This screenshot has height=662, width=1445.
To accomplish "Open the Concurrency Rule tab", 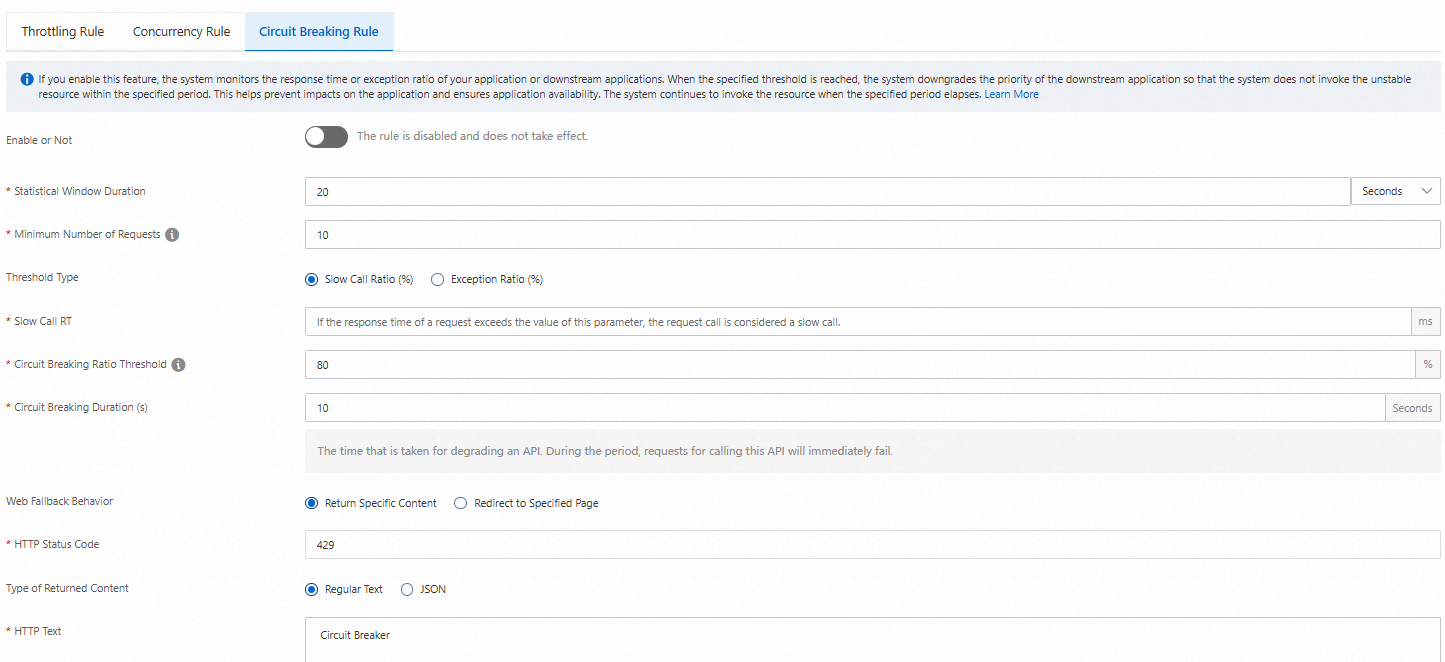I will pyautogui.click(x=181, y=32).
